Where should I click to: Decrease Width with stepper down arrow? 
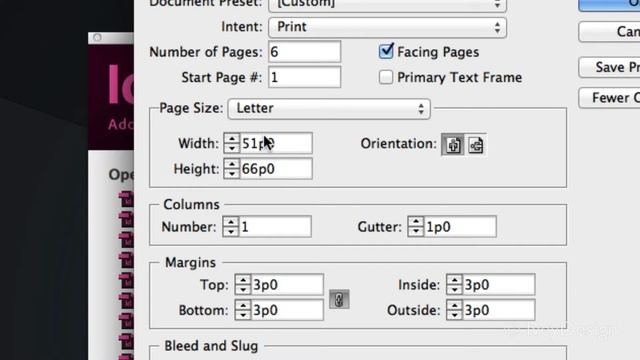click(x=231, y=149)
